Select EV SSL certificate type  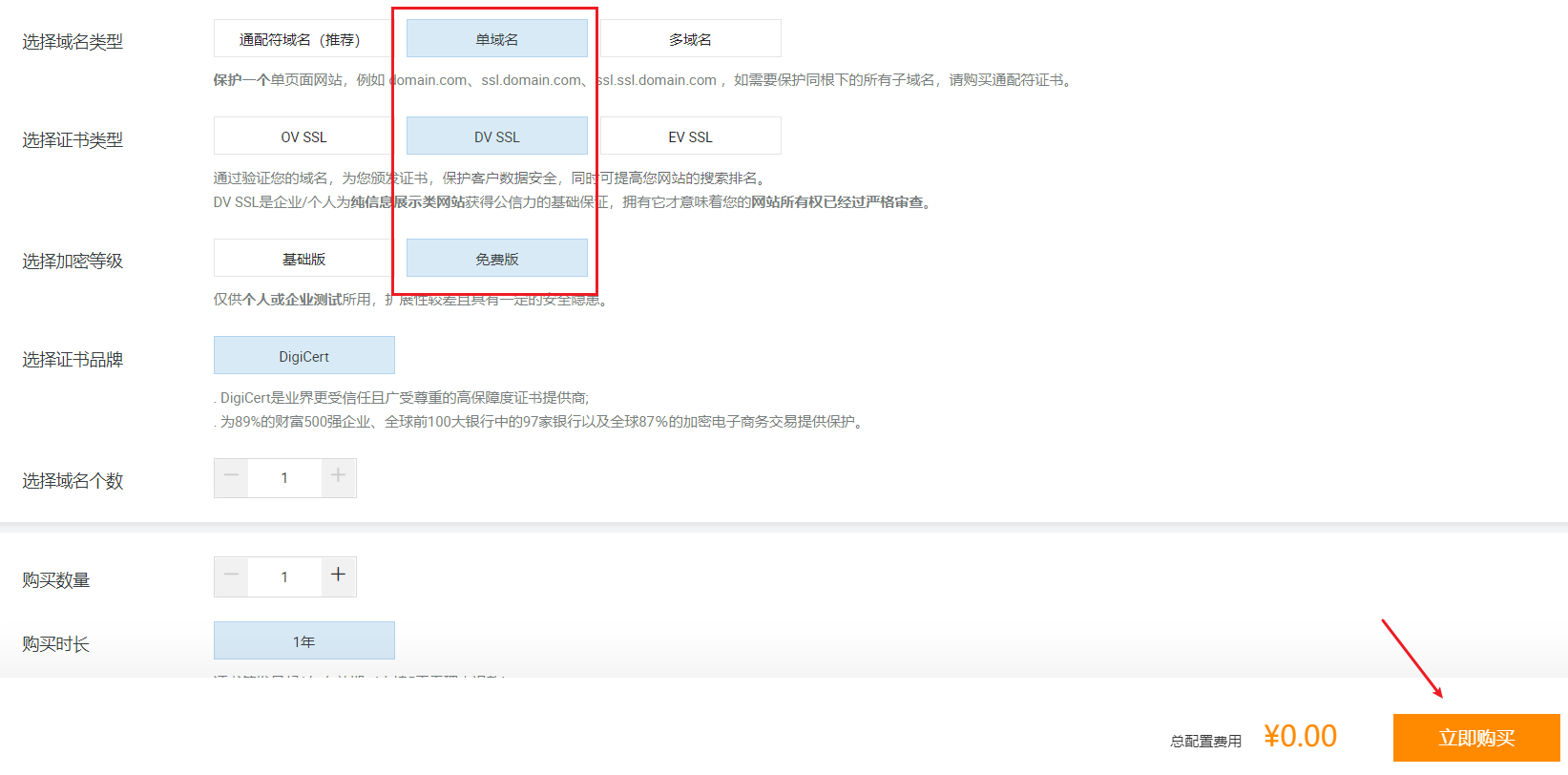pyautogui.click(x=690, y=136)
